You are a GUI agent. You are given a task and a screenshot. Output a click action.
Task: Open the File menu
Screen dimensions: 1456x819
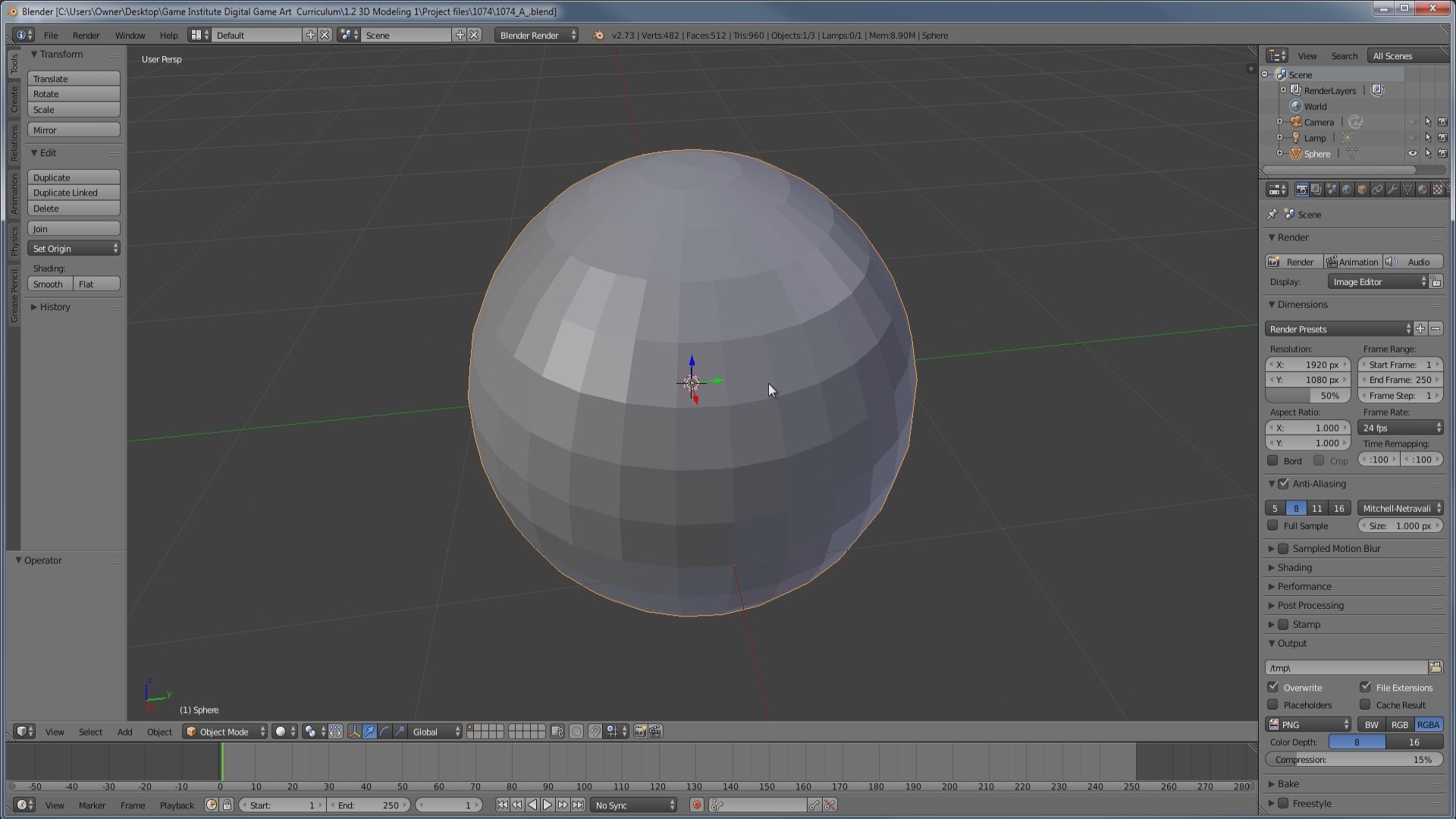[x=50, y=36]
